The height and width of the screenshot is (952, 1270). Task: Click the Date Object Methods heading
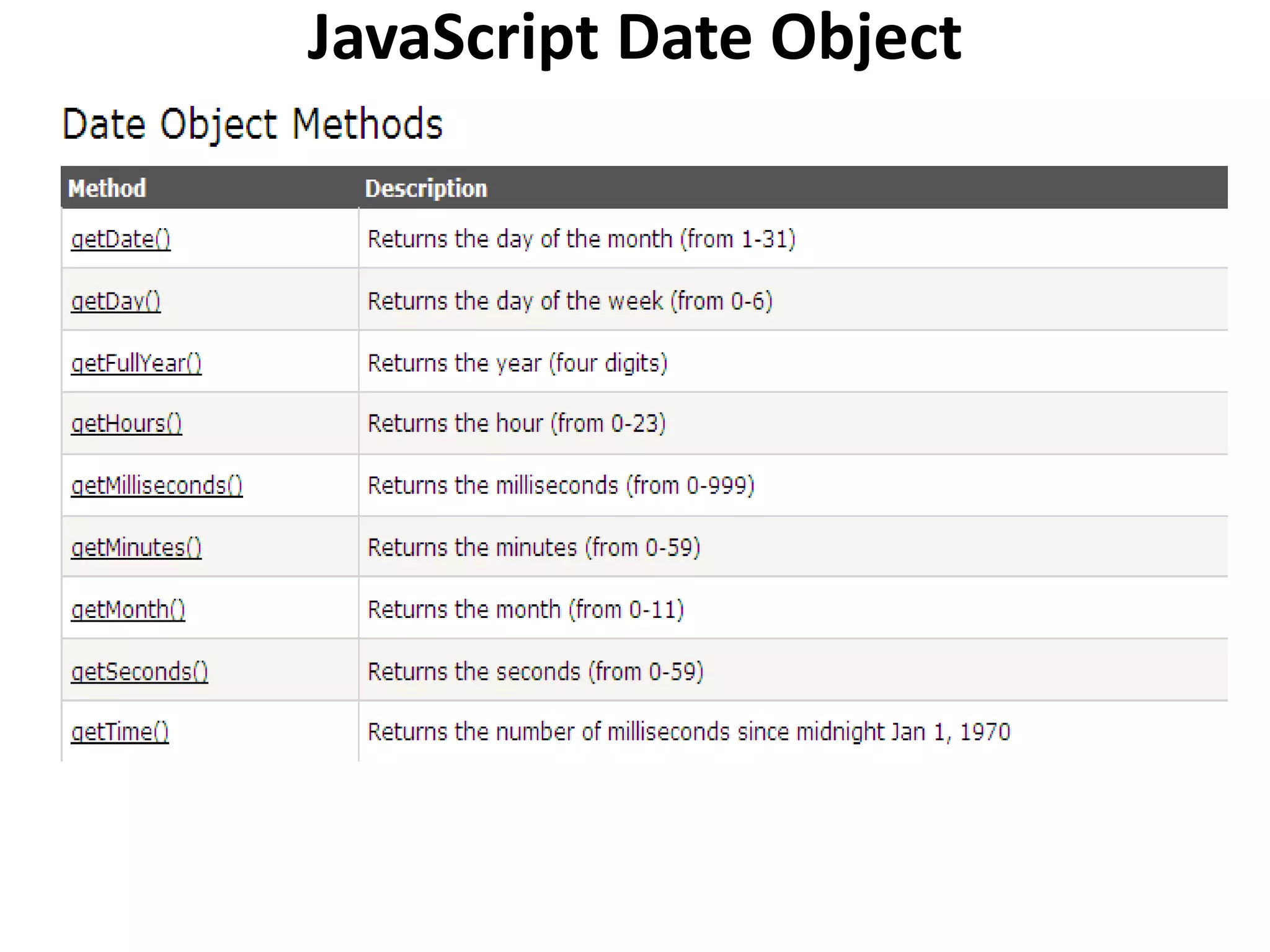pyautogui.click(x=252, y=124)
